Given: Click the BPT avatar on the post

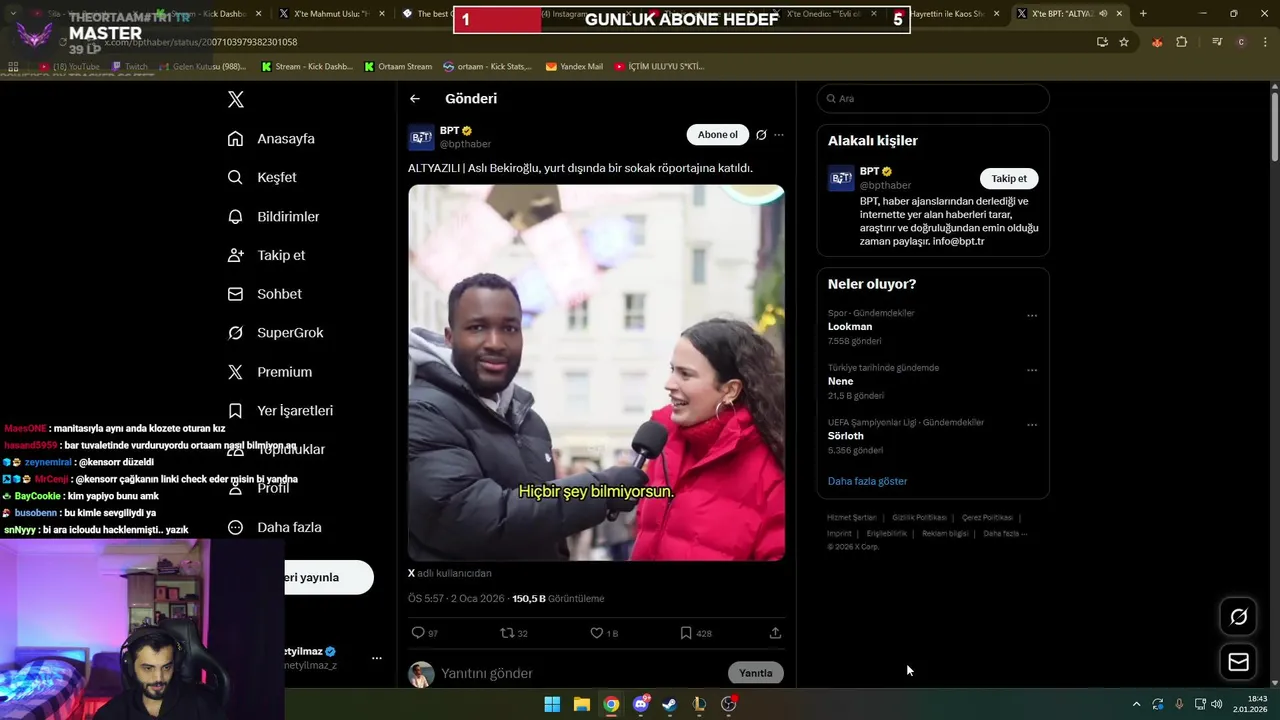Looking at the screenshot, I should (421, 137).
